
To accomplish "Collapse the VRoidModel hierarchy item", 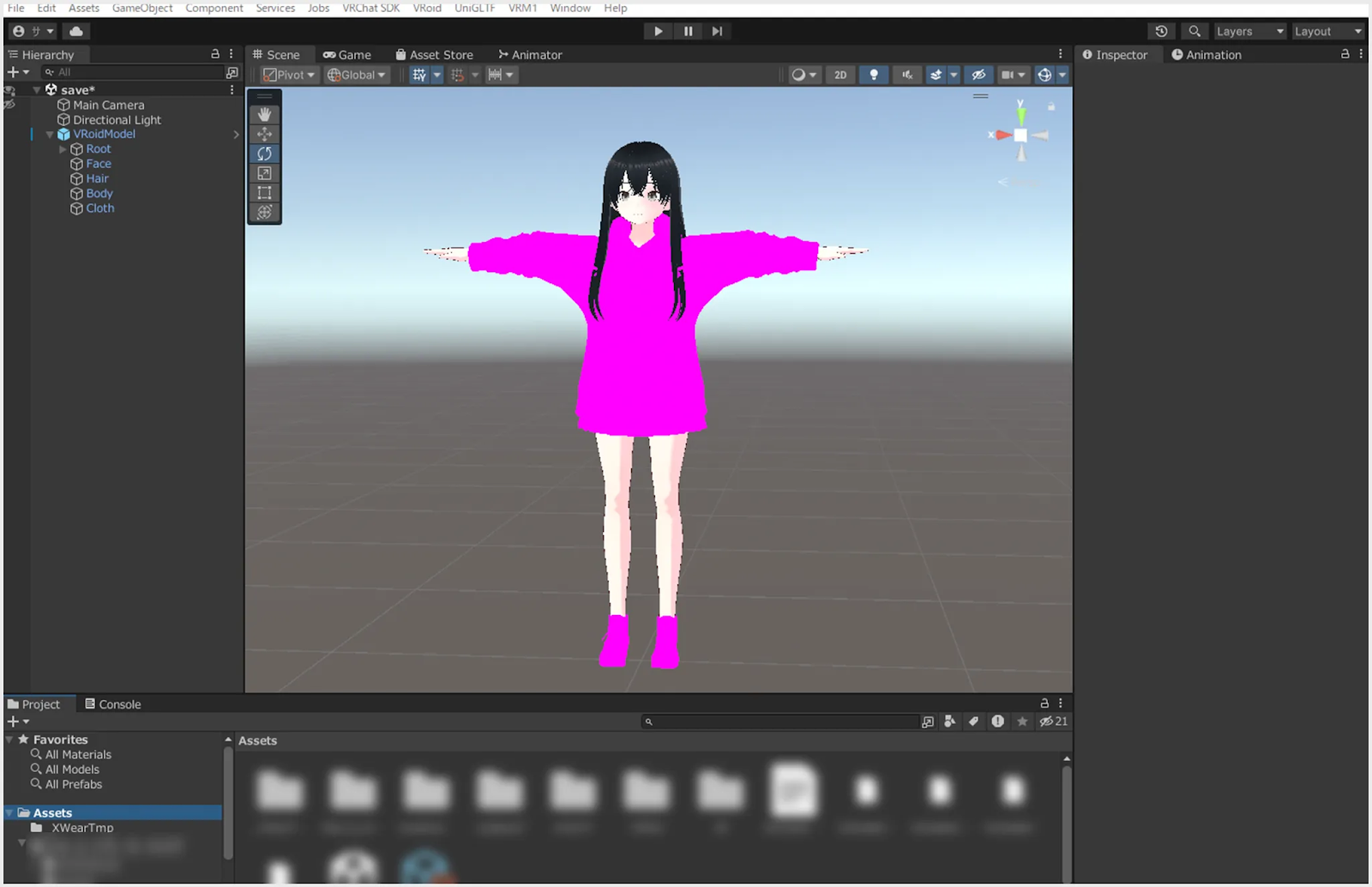I will click(49, 134).
